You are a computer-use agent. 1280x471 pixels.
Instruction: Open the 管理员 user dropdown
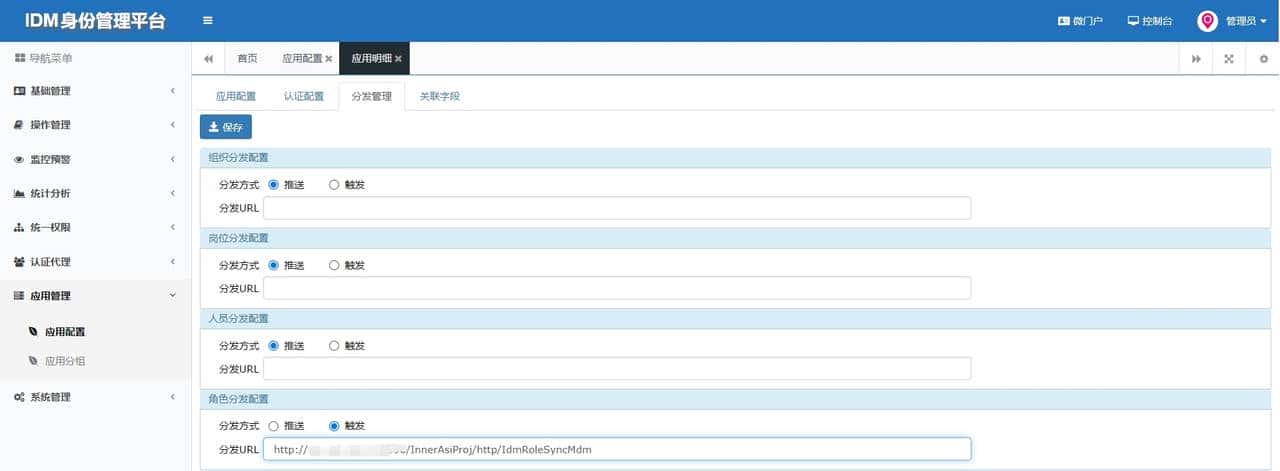pyautogui.click(x=1232, y=21)
